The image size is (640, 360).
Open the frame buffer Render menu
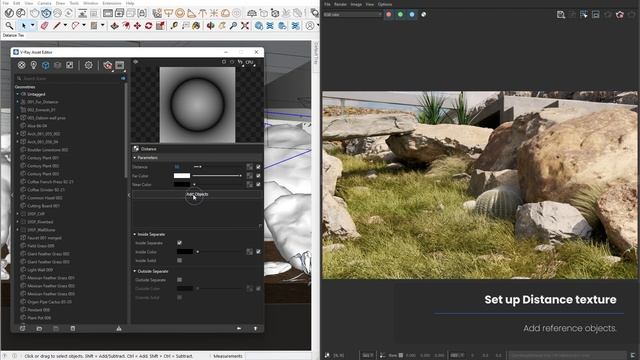pos(340,4)
